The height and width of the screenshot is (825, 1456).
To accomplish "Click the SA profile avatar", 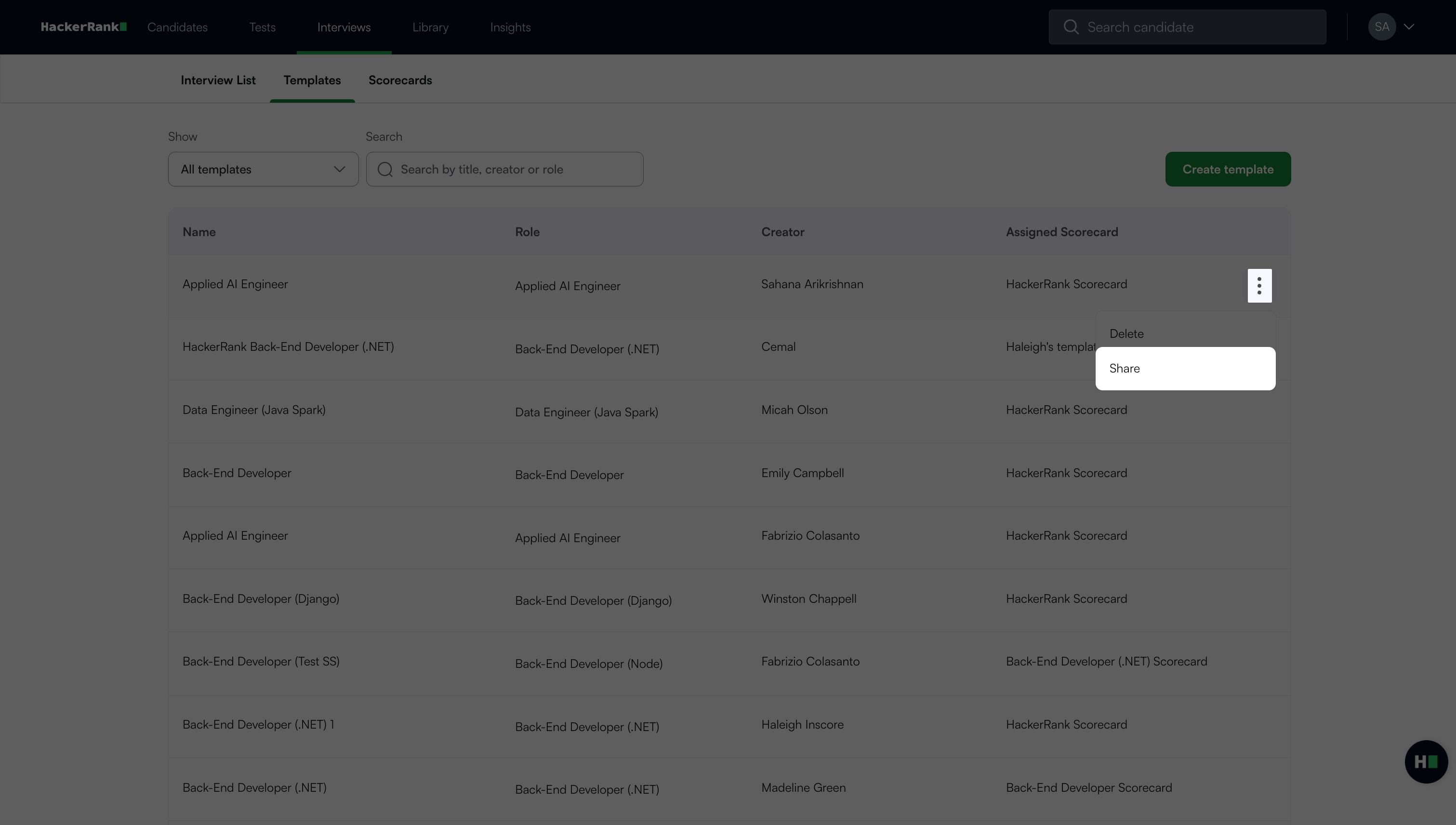I will click(x=1381, y=27).
